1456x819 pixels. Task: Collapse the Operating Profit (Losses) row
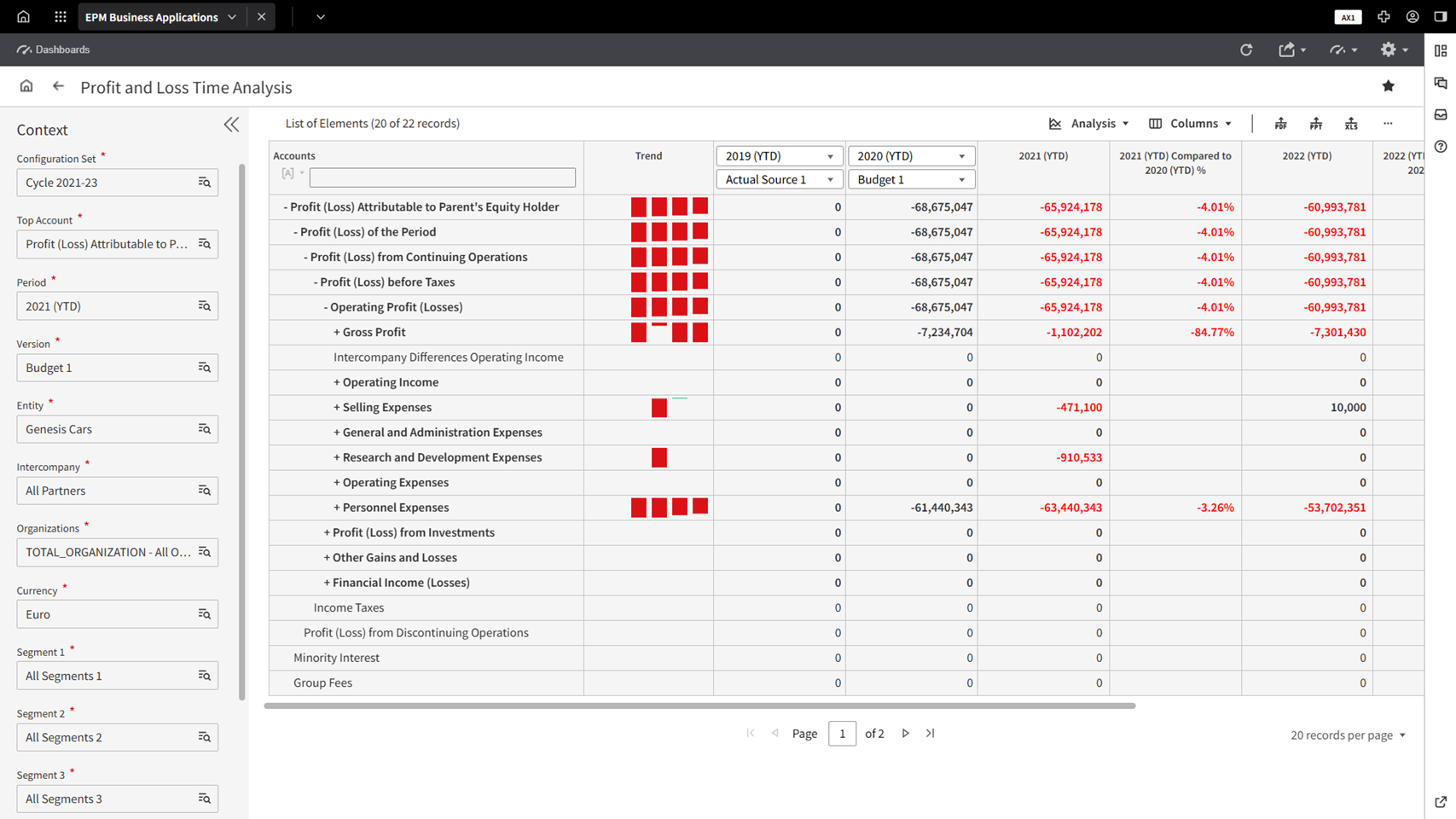(327, 307)
